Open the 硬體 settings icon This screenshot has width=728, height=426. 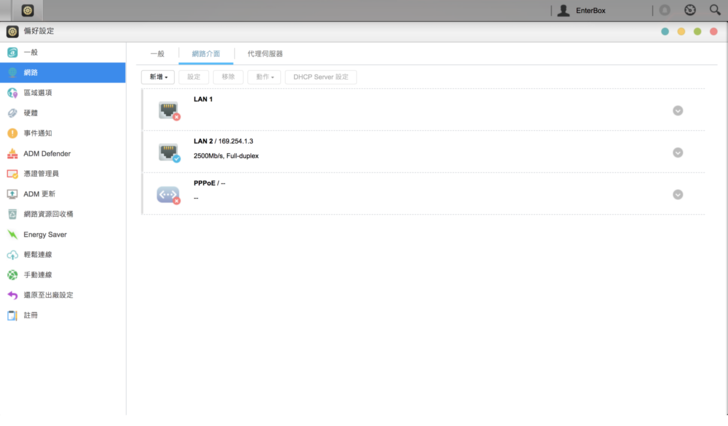click(x=13, y=113)
